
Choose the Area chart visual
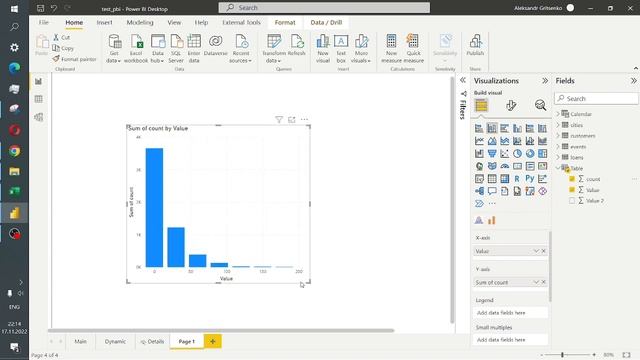pyautogui.click(x=492, y=141)
